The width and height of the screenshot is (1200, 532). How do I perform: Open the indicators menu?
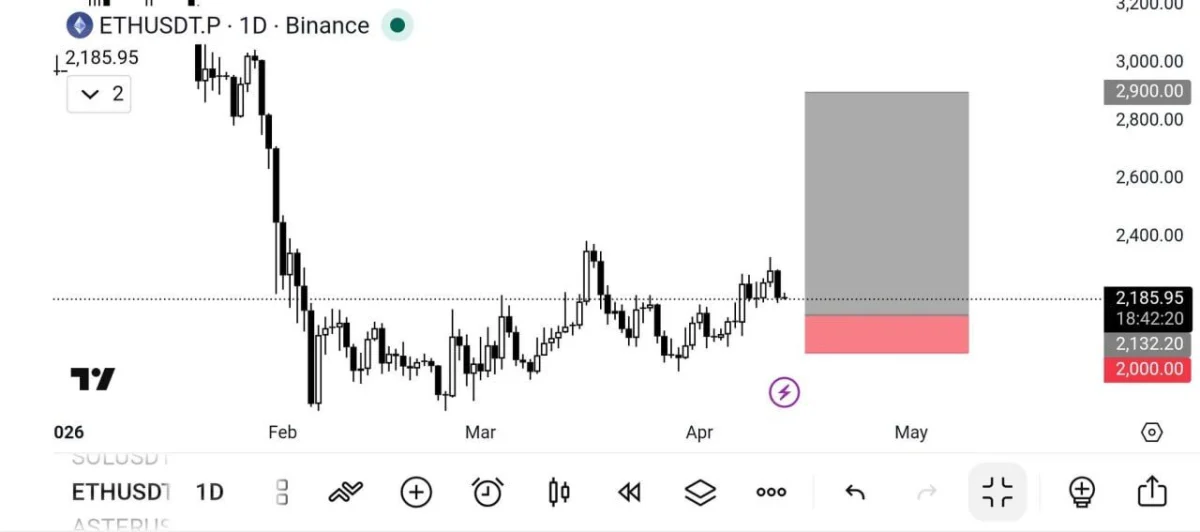click(346, 492)
